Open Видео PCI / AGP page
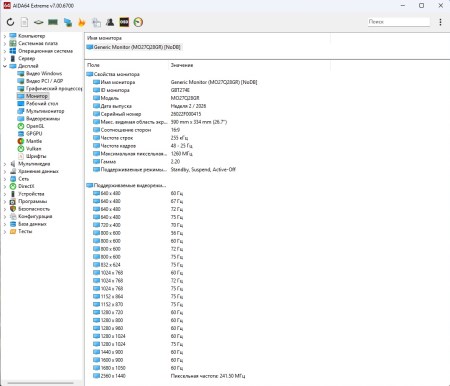This screenshot has width=450, height=386. pyautogui.click(x=44, y=81)
